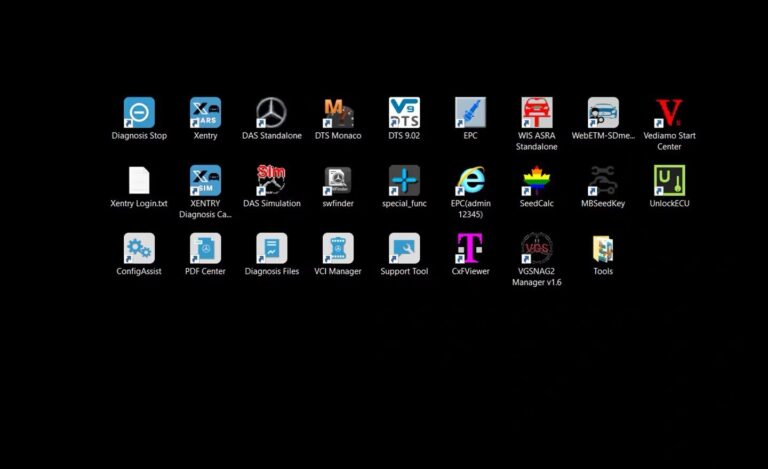
Task: Open the swfinder shortcut
Action: (338, 180)
